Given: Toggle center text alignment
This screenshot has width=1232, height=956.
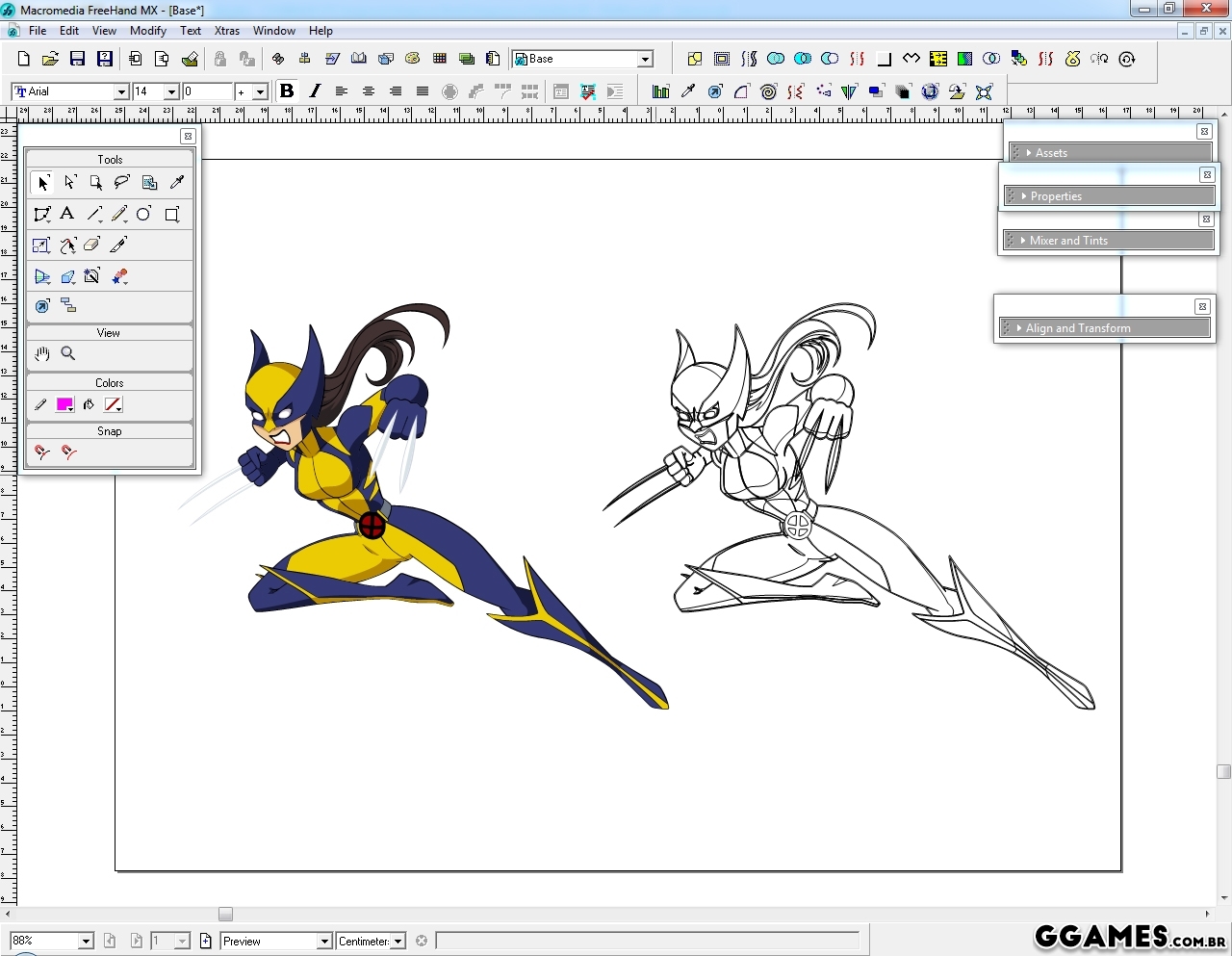Looking at the screenshot, I should 369,91.
